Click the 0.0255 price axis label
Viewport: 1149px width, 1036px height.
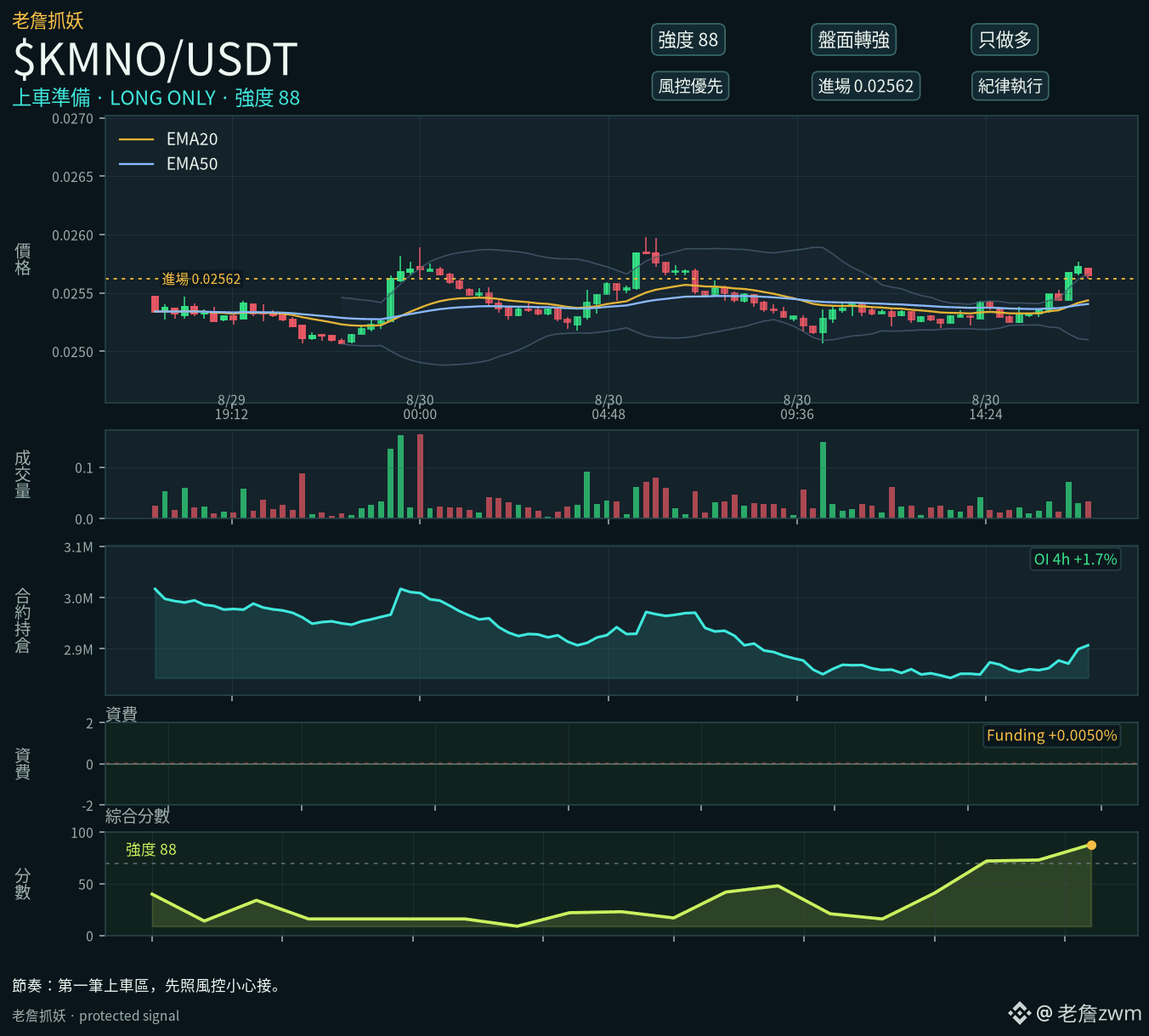click(72, 293)
